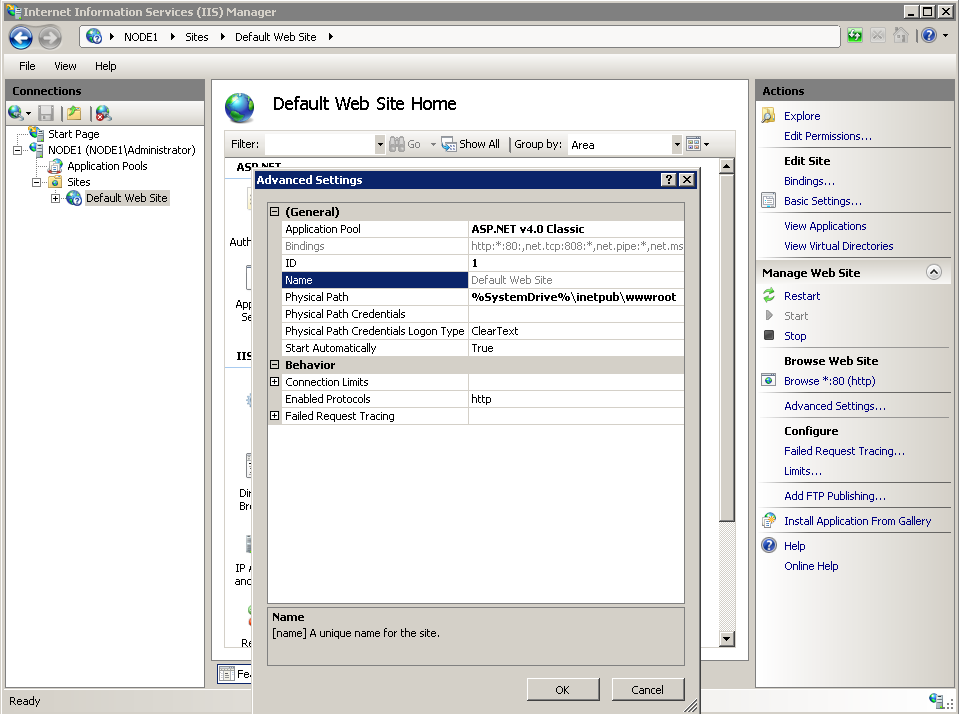Expand the Connection Limits property
Image resolution: width=959 pixels, height=714 pixels.
click(275, 382)
